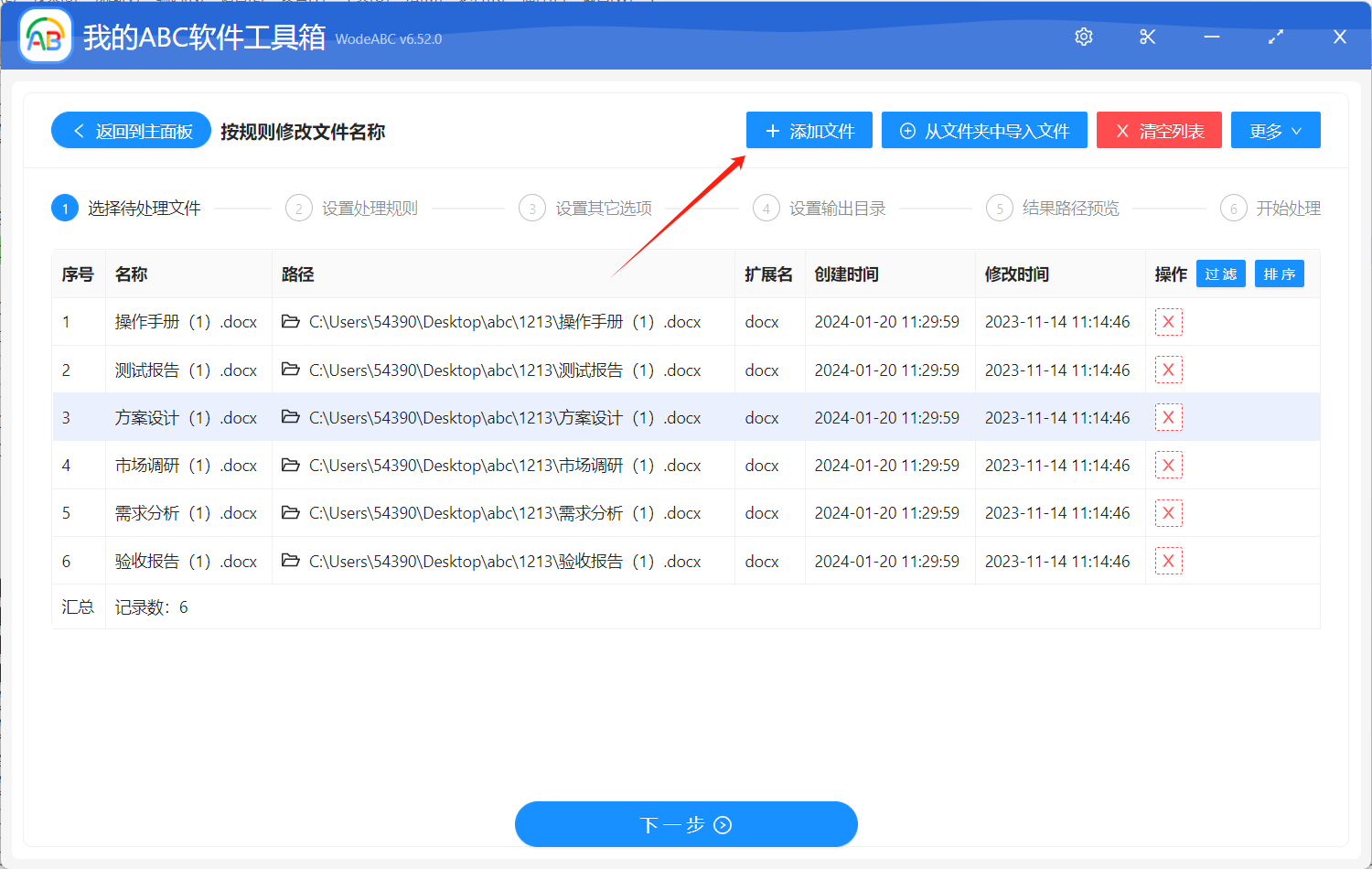This screenshot has height=869, width=1372.
Task: Remove 操作手册 (1) .docx from the list
Action: point(1169,321)
